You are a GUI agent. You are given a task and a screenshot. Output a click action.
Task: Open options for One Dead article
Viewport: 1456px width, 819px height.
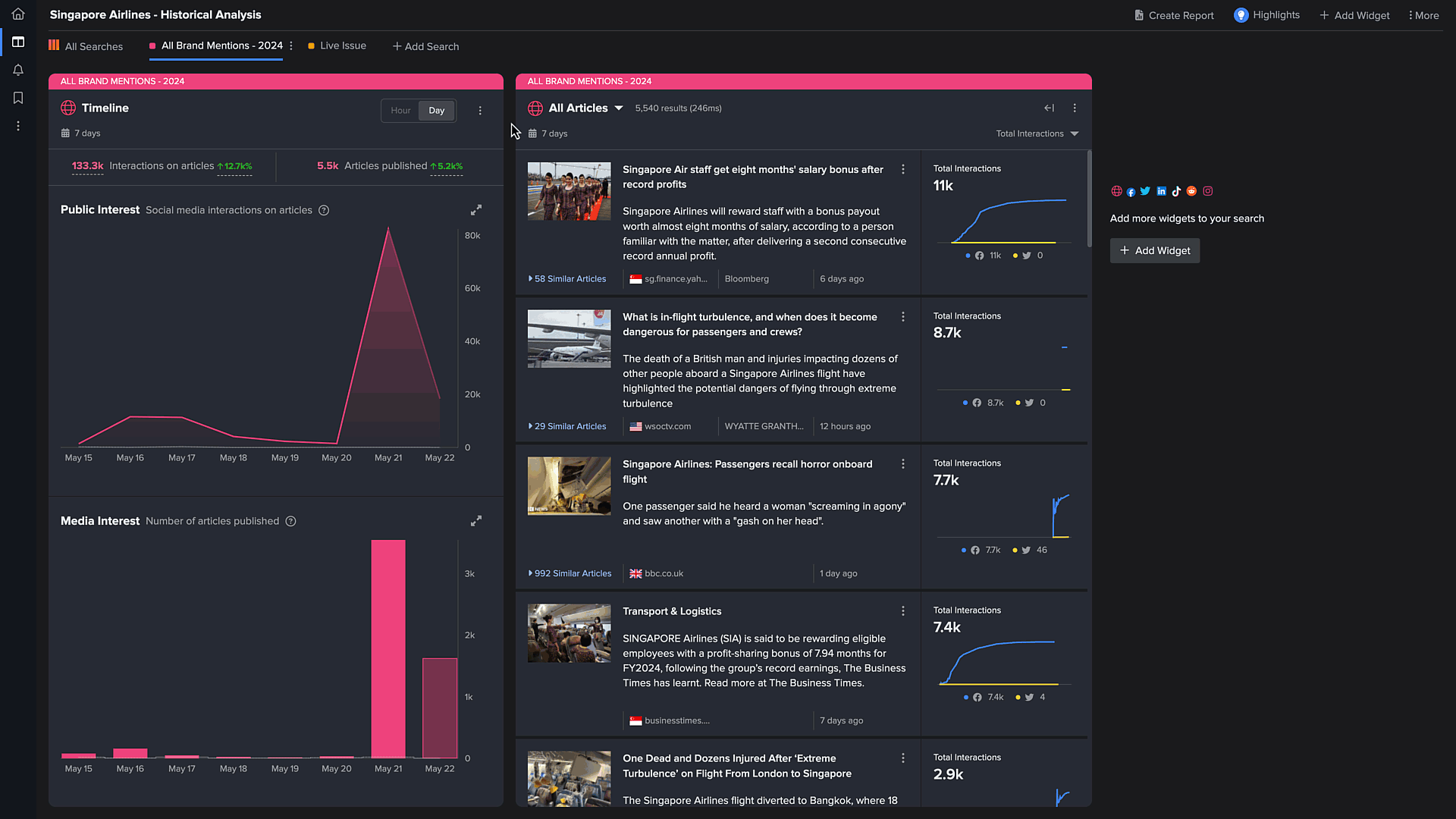tap(903, 758)
